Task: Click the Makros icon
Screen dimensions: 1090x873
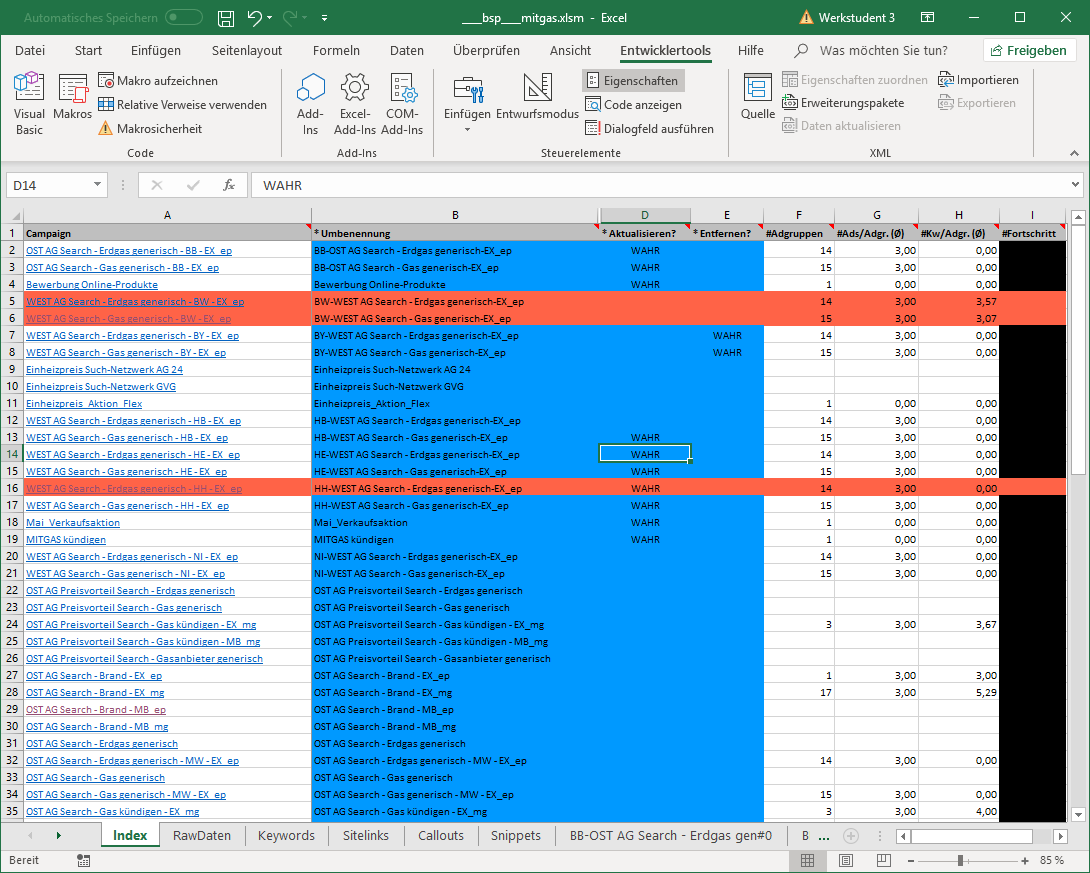Action: (x=73, y=104)
